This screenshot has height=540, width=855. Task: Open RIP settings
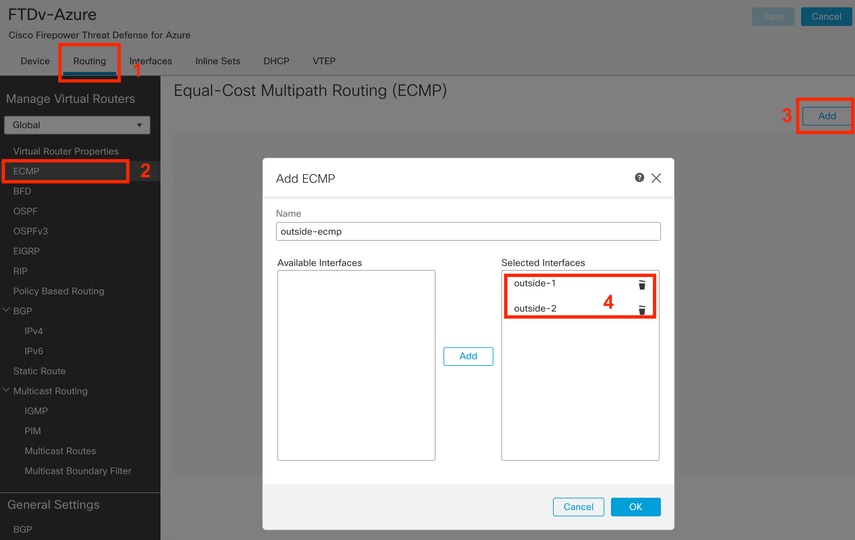20,271
